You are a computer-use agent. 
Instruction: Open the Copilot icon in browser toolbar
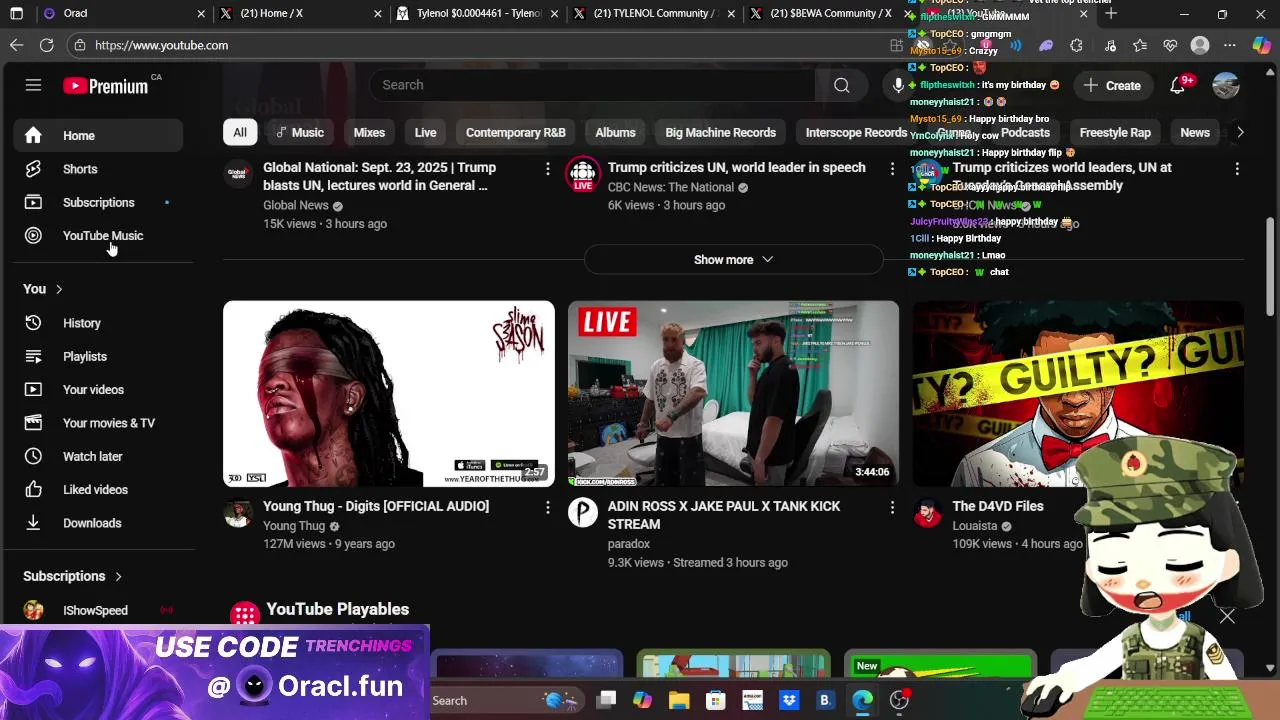[1262, 45]
